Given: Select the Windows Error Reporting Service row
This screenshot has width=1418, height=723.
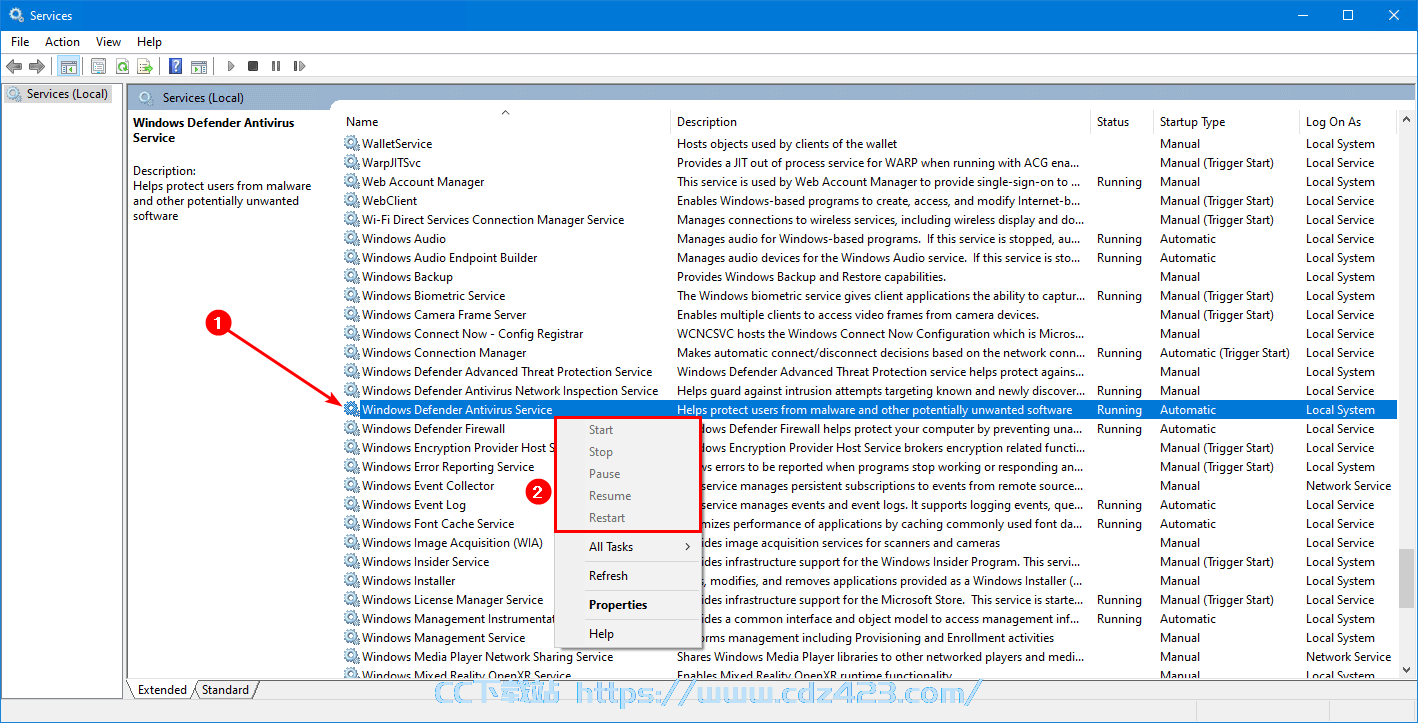Looking at the screenshot, I should click(869, 467).
